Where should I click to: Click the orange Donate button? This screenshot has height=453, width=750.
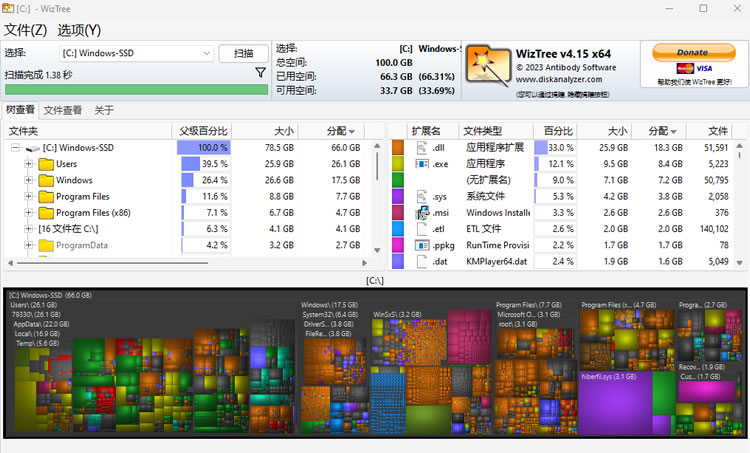tap(692, 52)
